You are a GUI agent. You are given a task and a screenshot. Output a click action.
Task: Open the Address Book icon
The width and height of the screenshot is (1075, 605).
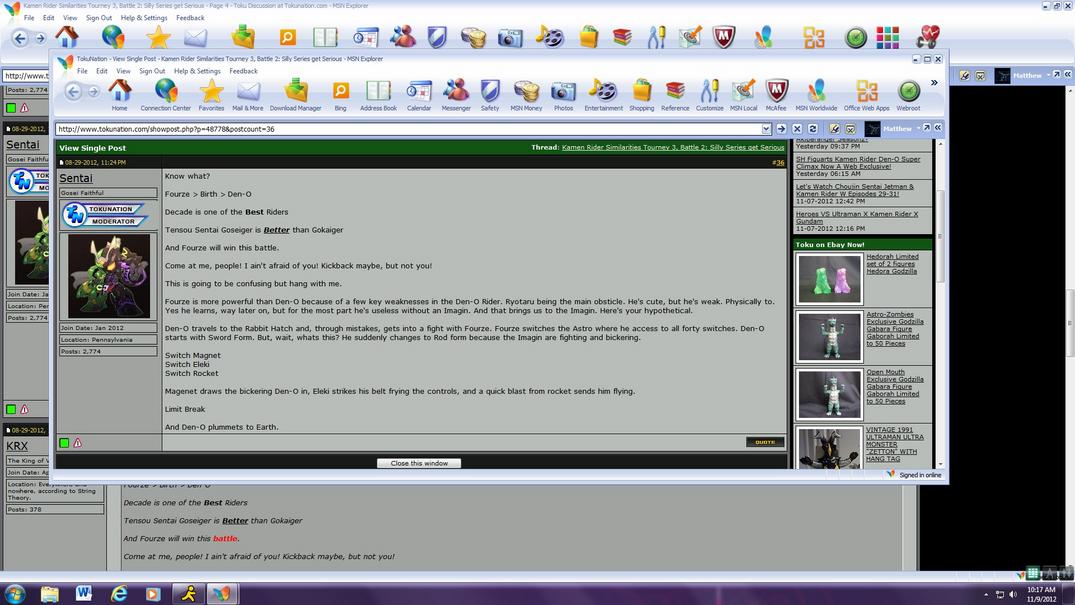[378, 94]
